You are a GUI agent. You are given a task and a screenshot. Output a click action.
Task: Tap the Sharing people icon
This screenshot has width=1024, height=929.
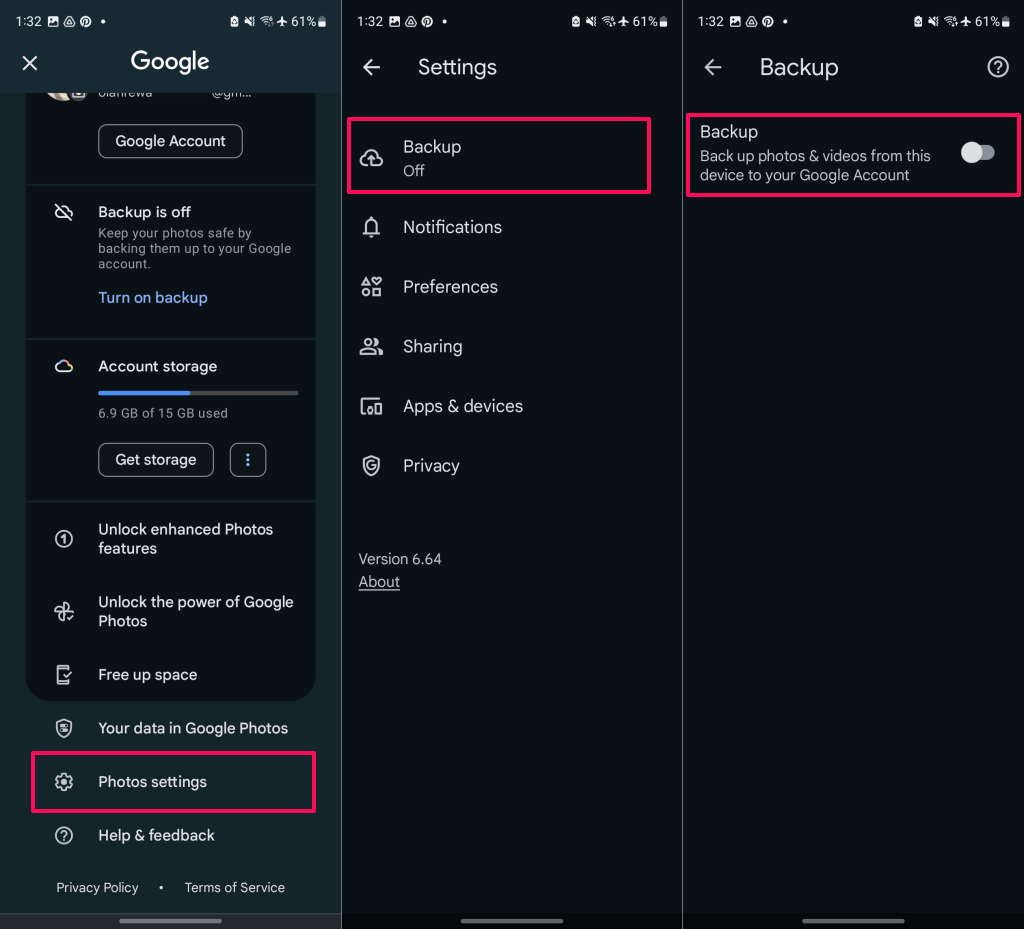click(371, 347)
